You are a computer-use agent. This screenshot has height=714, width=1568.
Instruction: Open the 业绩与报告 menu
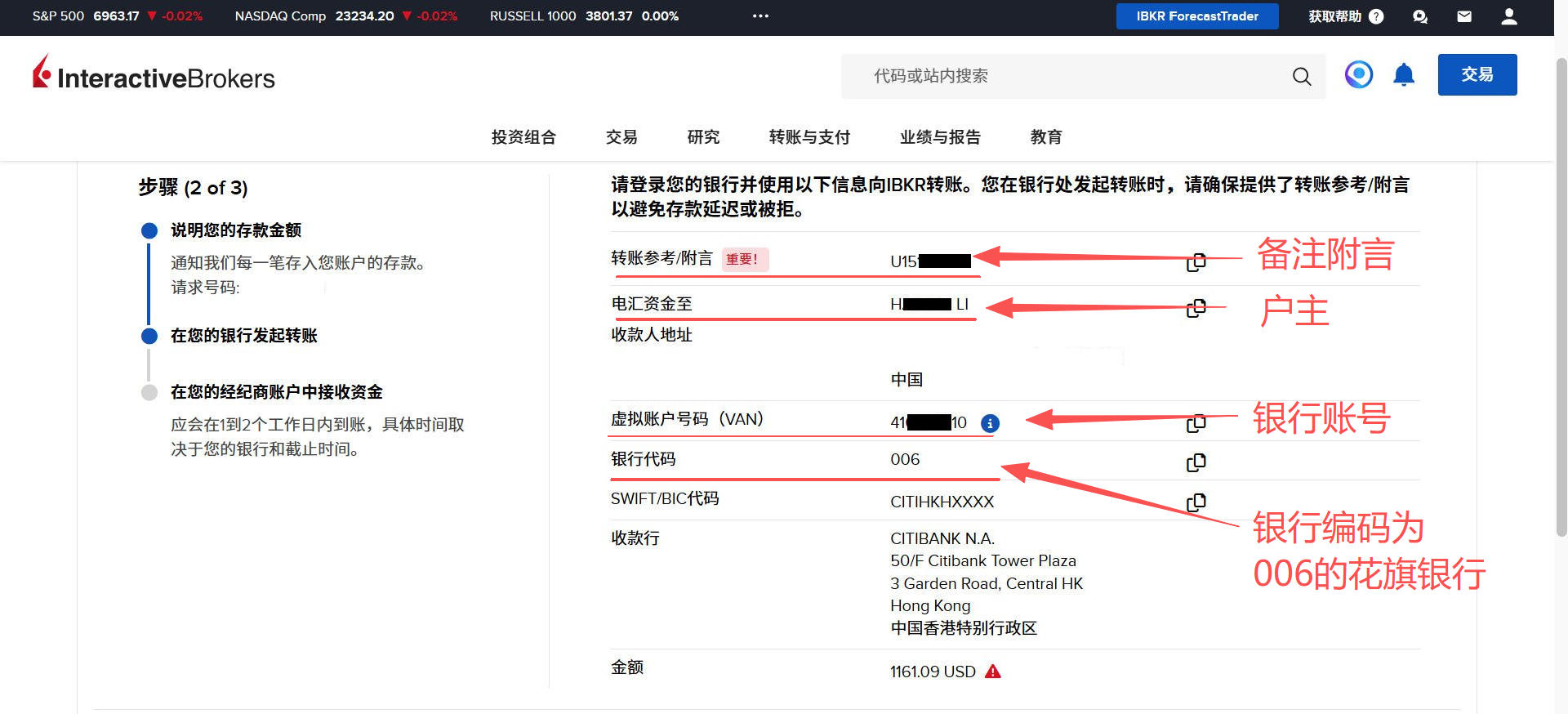click(x=940, y=137)
